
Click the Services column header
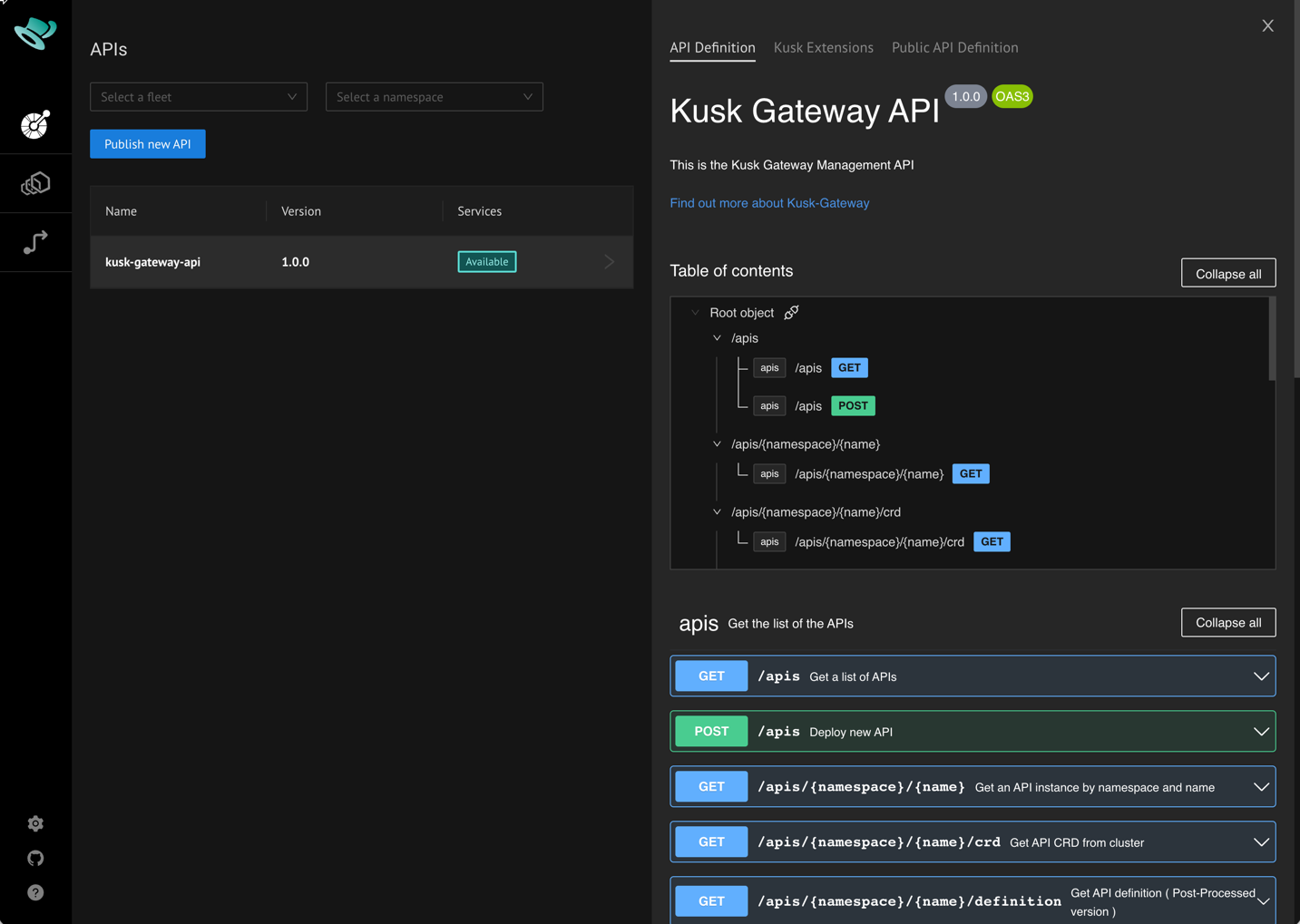pos(479,211)
